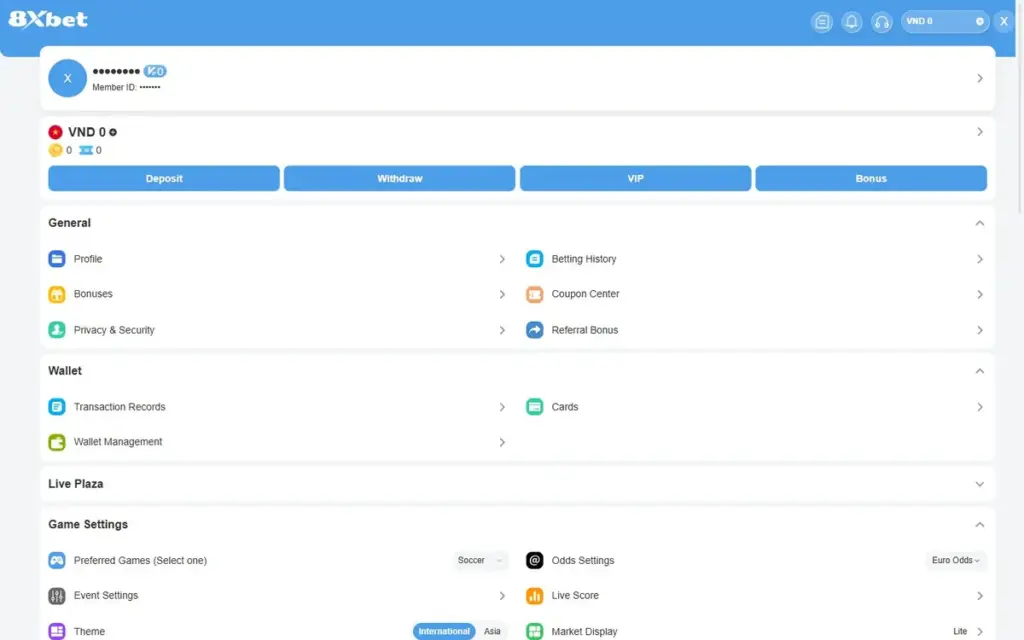Click the Cards icon
Image resolution: width=1024 pixels, height=640 pixels.
coord(534,407)
